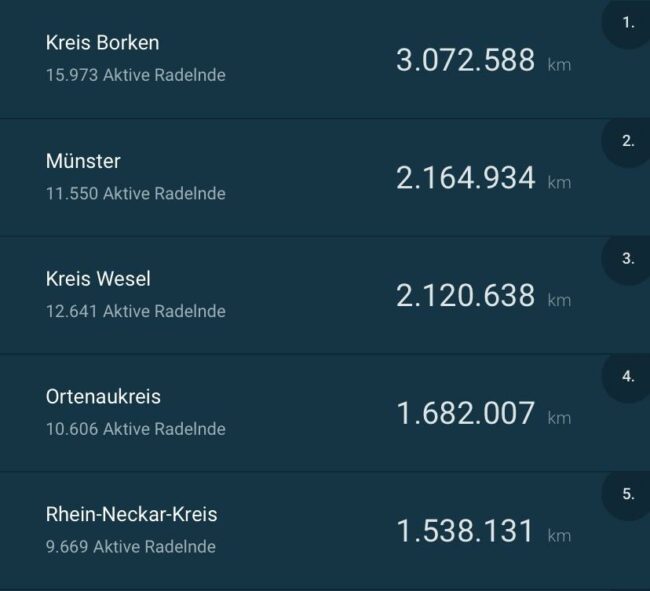
Task: Click the 12.641 Aktive Radelnde text
Action: pyautogui.click(x=135, y=311)
